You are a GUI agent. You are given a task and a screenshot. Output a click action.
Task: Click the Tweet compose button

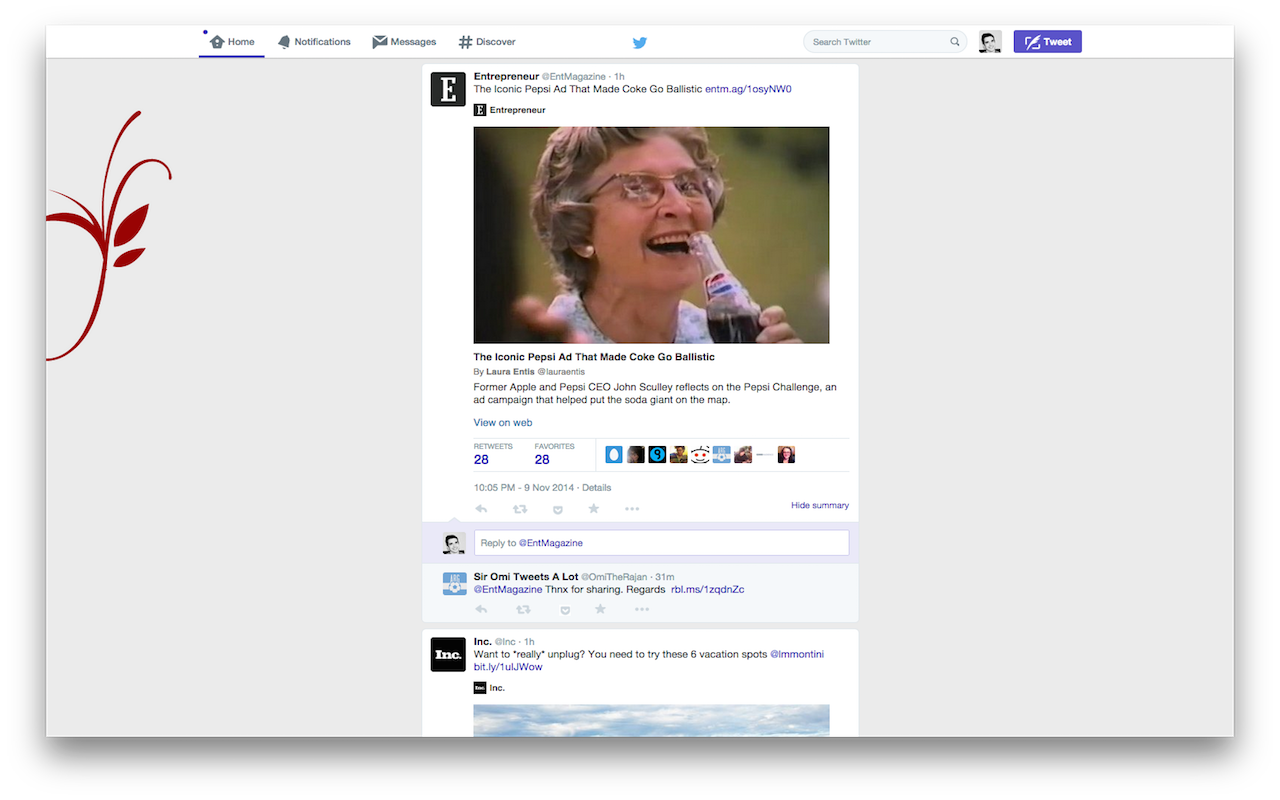pos(1047,42)
